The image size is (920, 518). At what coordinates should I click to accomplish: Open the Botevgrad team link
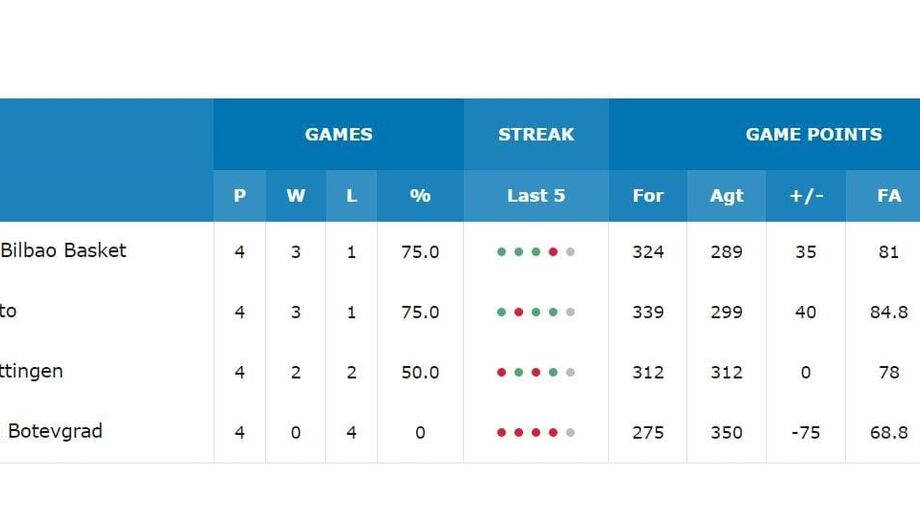(x=55, y=431)
